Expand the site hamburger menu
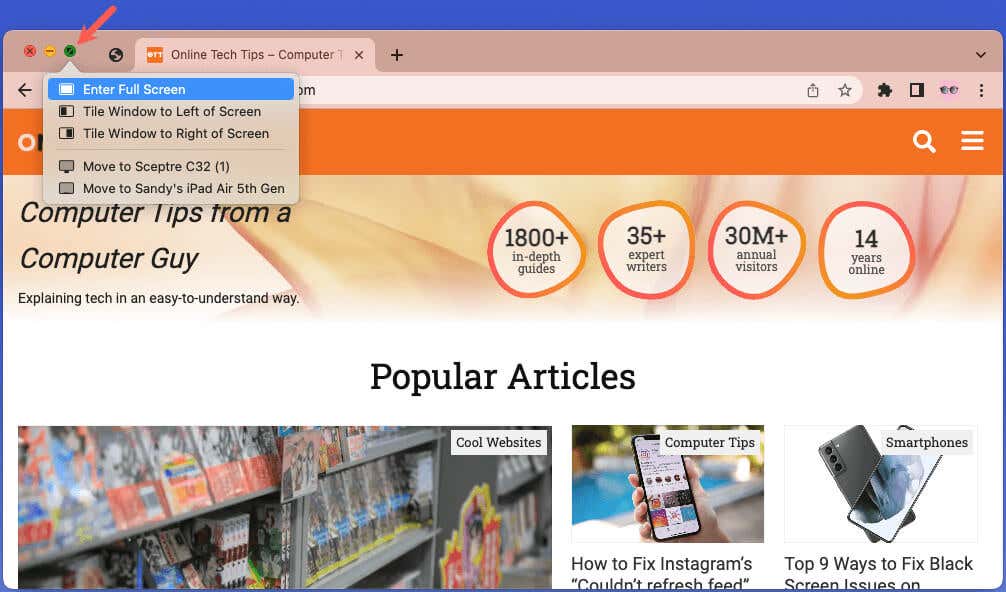1006x592 pixels. 972,140
